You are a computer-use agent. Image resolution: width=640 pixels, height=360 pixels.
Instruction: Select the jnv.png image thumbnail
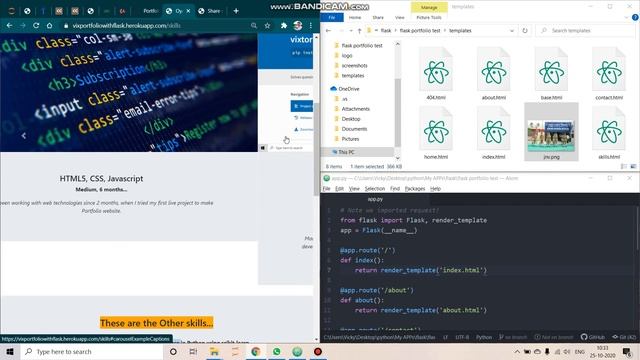551,136
